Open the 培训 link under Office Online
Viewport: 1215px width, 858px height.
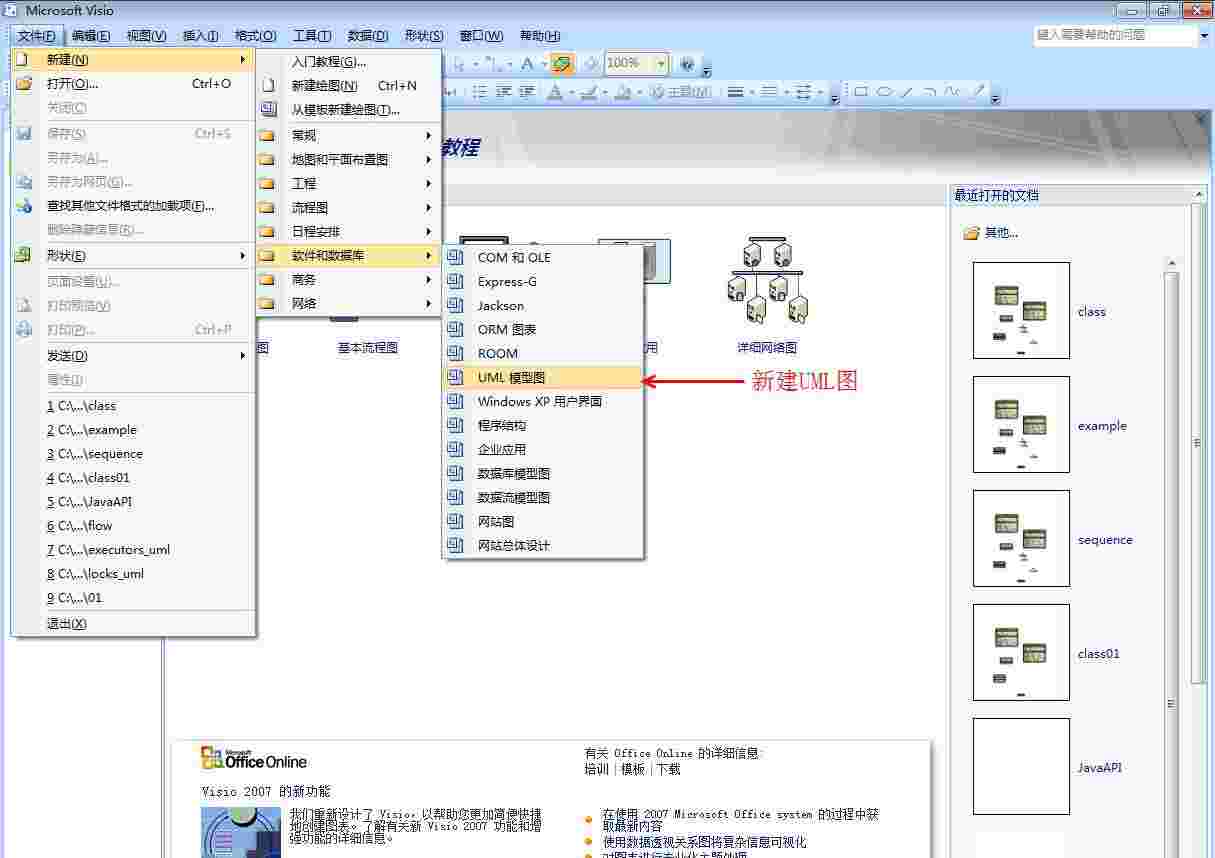click(x=596, y=769)
